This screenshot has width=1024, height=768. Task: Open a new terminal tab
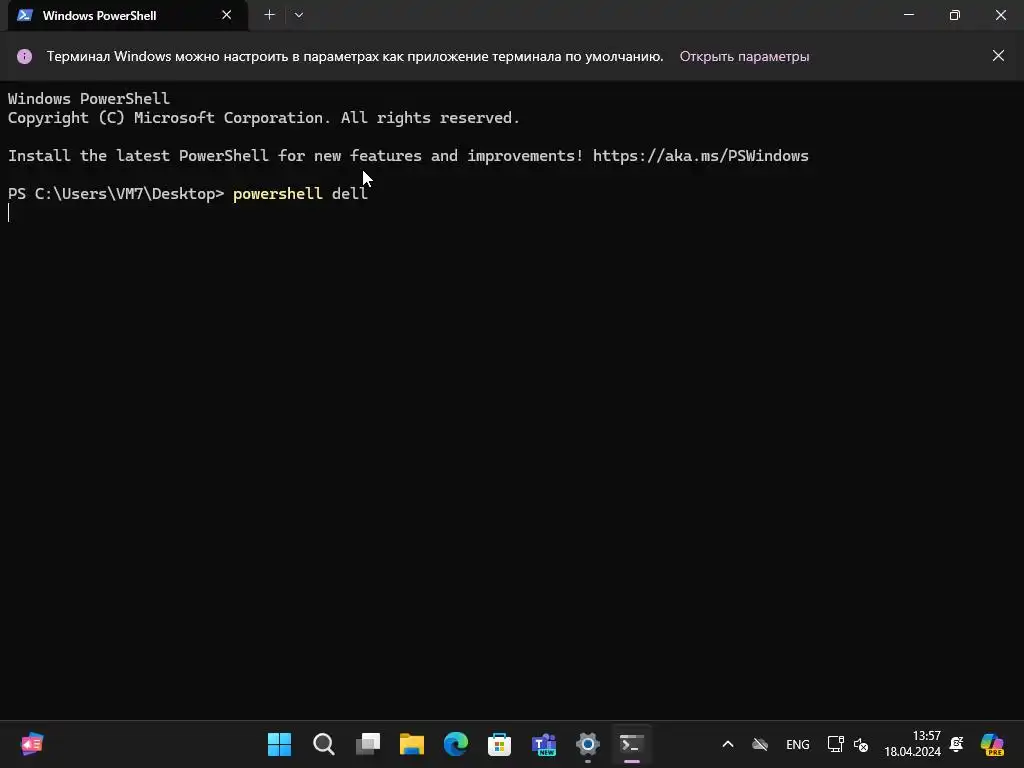(x=269, y=15)
